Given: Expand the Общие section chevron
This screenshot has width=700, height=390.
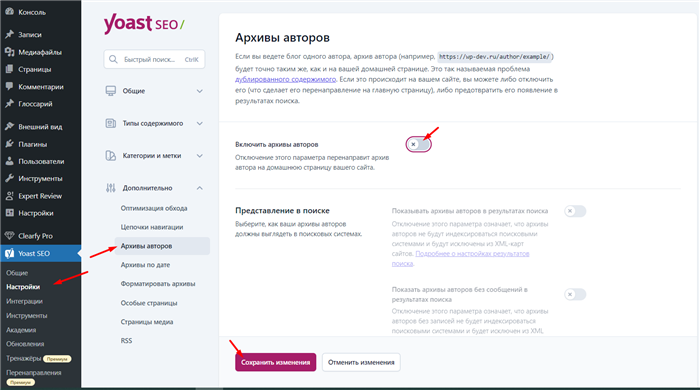Looking at the screenshot, I should click(x=200, y=91).
